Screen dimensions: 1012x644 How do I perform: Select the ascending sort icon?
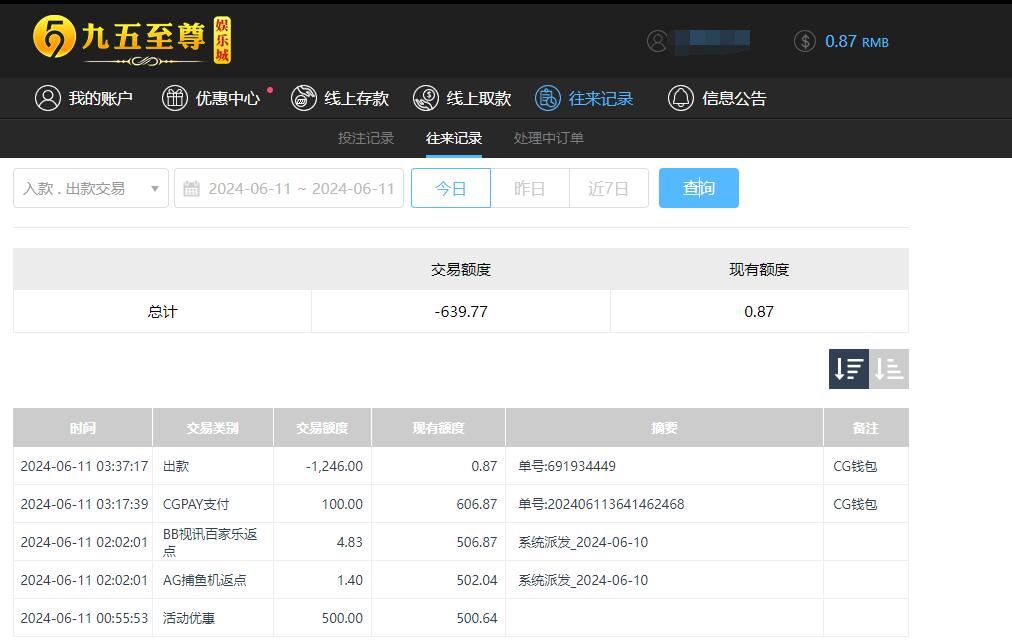[x=888, y=369]
